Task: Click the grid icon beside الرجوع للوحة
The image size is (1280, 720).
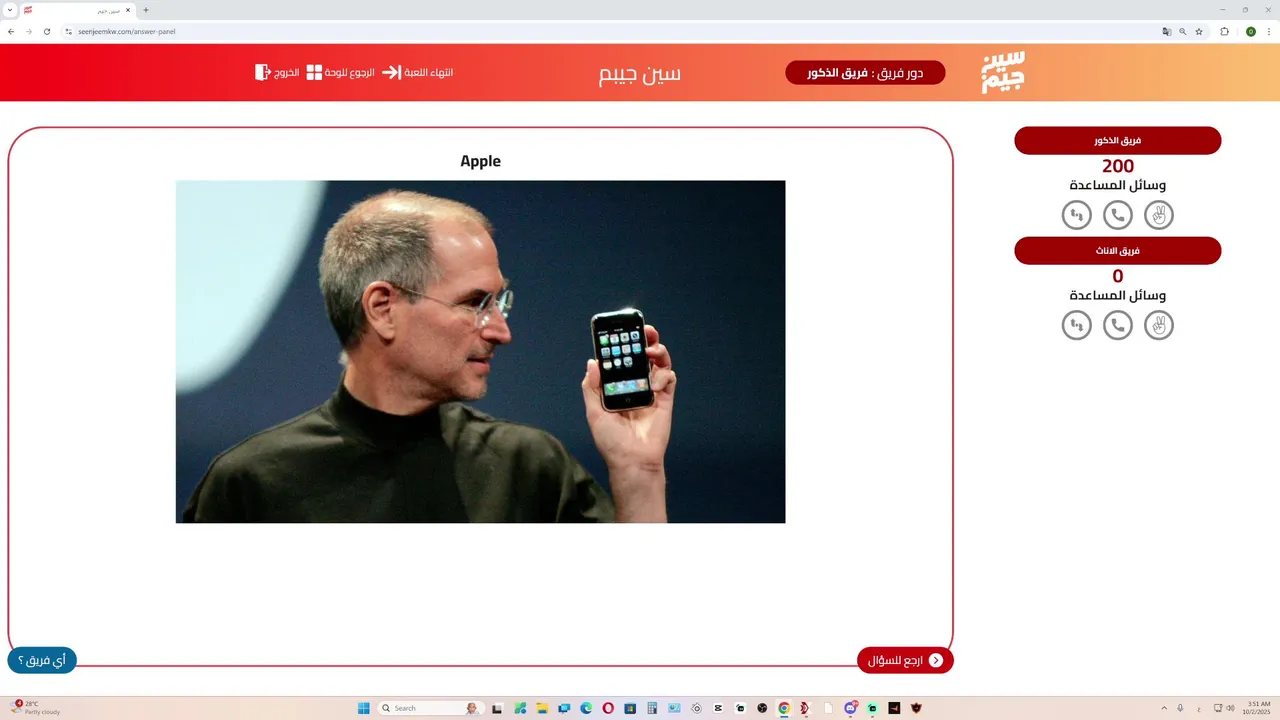Action: (314, 72)
